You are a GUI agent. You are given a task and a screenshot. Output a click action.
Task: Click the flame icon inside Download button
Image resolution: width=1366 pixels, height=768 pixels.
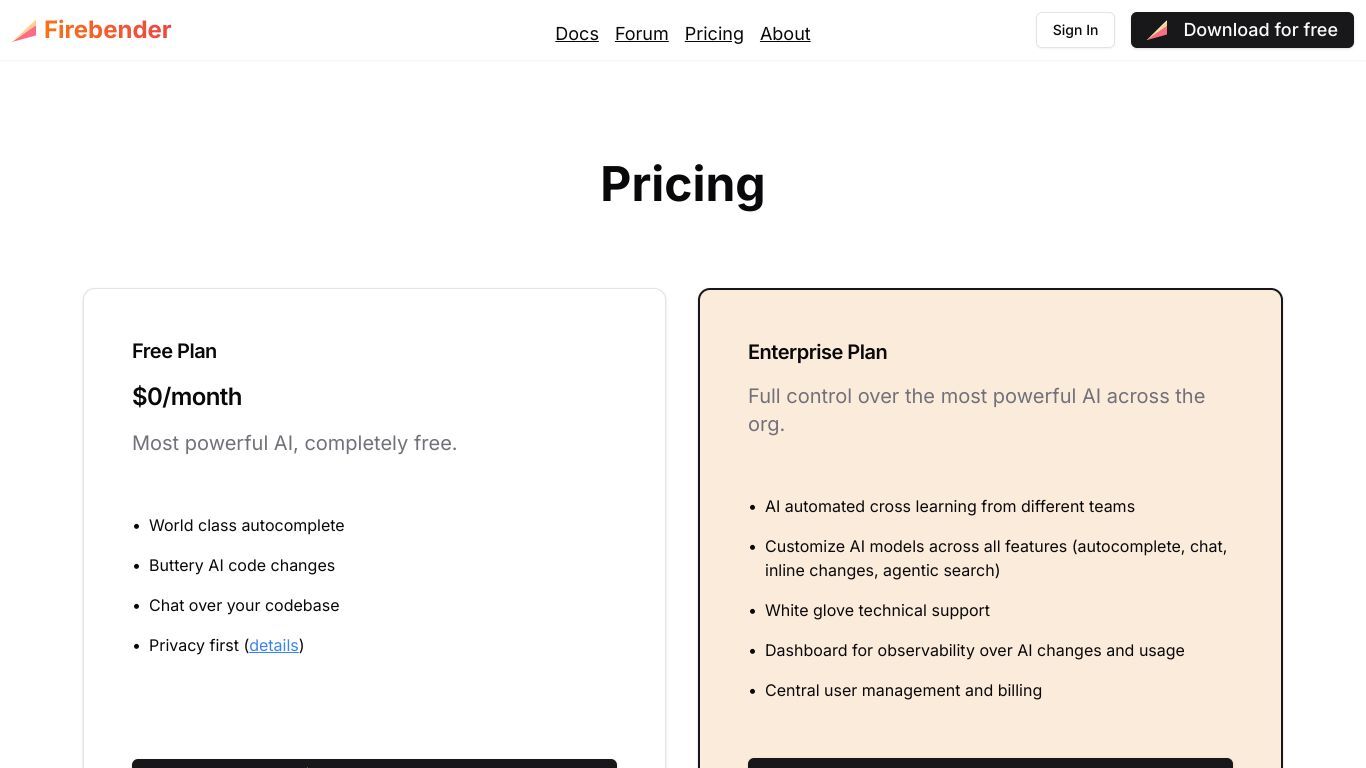[1158, 30]
